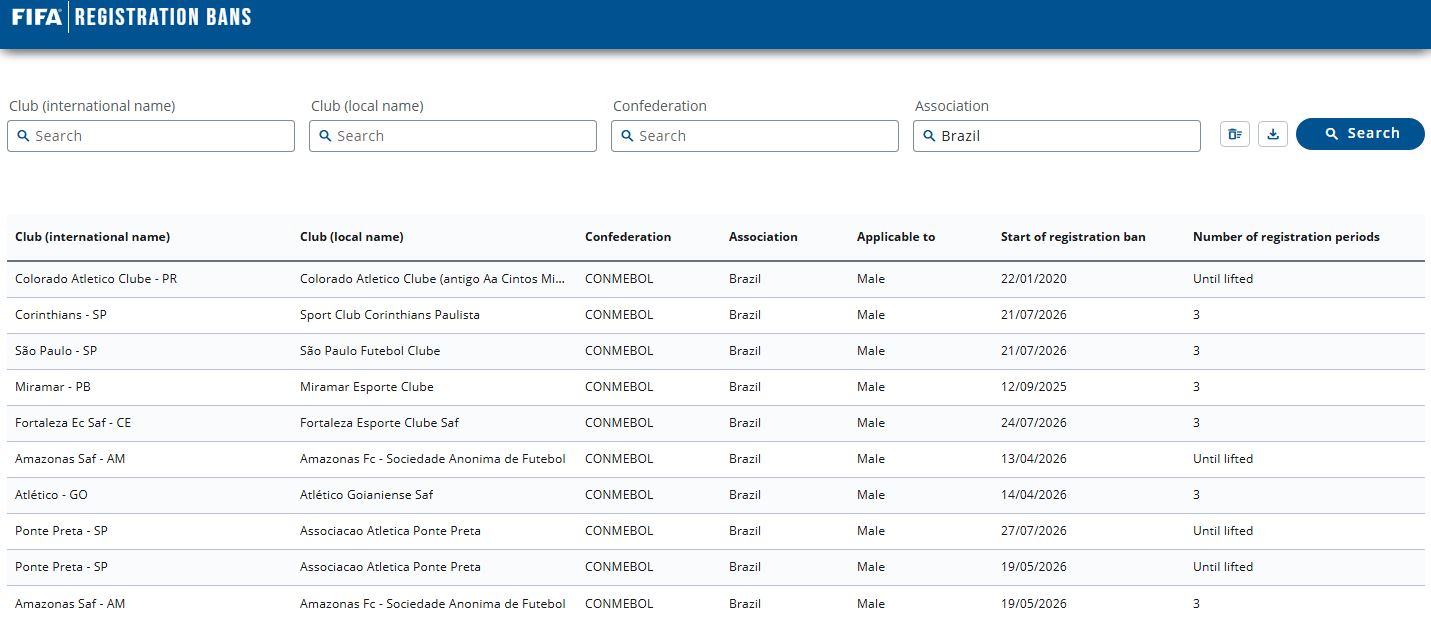Focus the Club (international name) search field
1431x632 pixels.
pyautogui.click(x=151, y=136)
